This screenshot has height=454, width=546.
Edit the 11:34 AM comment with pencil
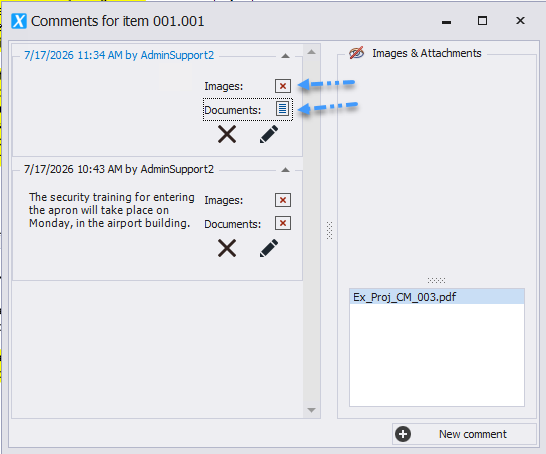[x=269, y=134]
